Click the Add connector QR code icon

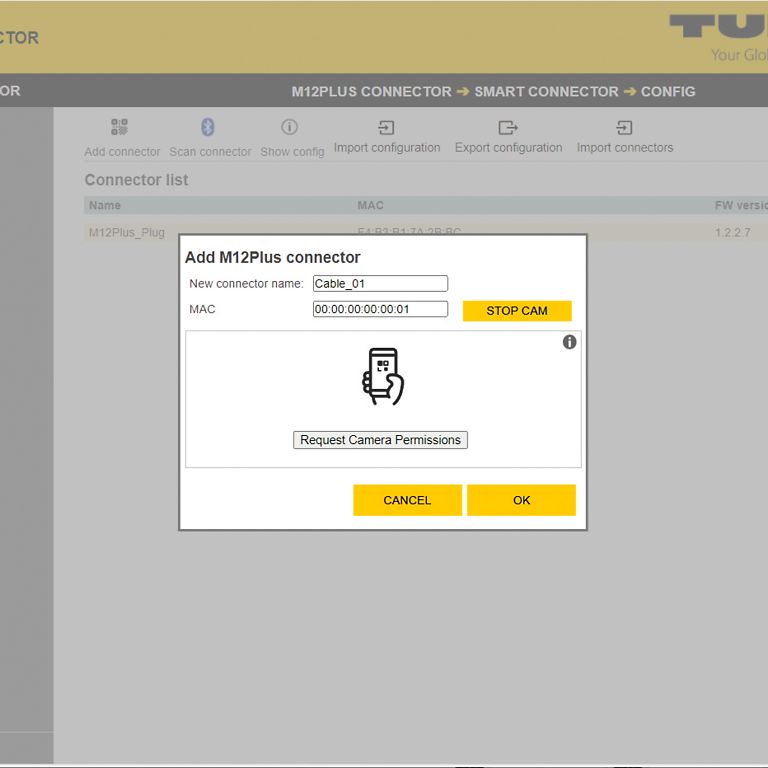[x=120, y=127]
